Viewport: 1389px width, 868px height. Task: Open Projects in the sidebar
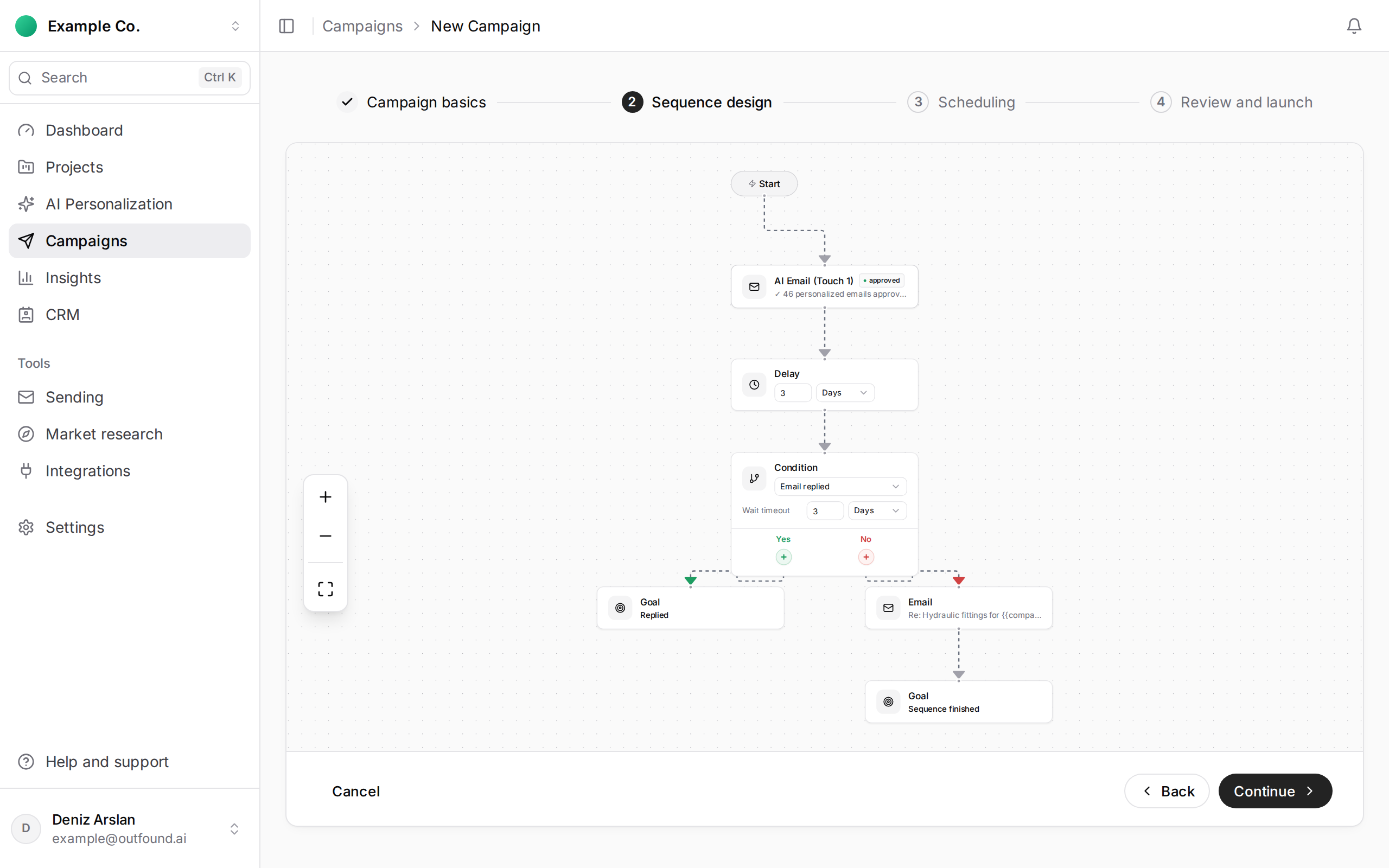click(x=130, y=167)
